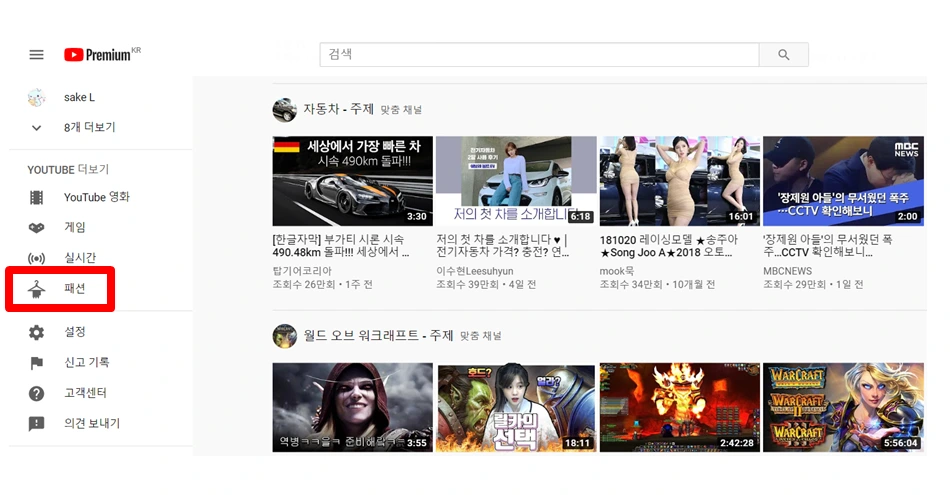Click the 게임 gaming icon
The width and height of the screenshot is (950, 495).
tap(36, 228)
